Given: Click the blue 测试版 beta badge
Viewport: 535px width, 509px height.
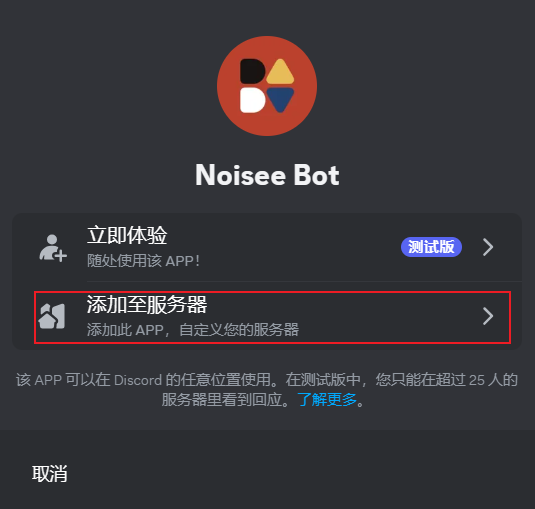Looking at the screenshot, I should pos(431,247).
